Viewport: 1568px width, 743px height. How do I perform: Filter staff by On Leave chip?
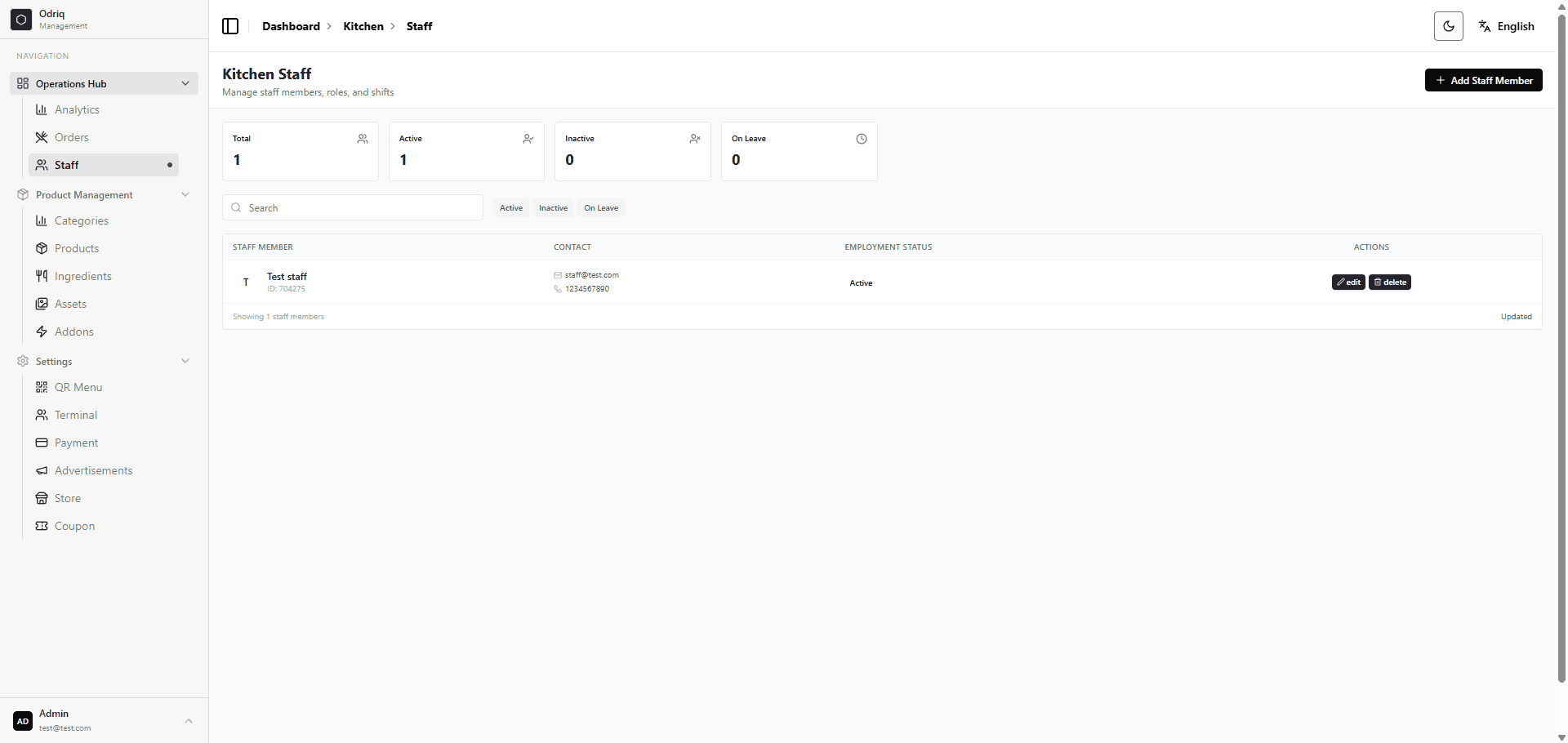[601, 207]
